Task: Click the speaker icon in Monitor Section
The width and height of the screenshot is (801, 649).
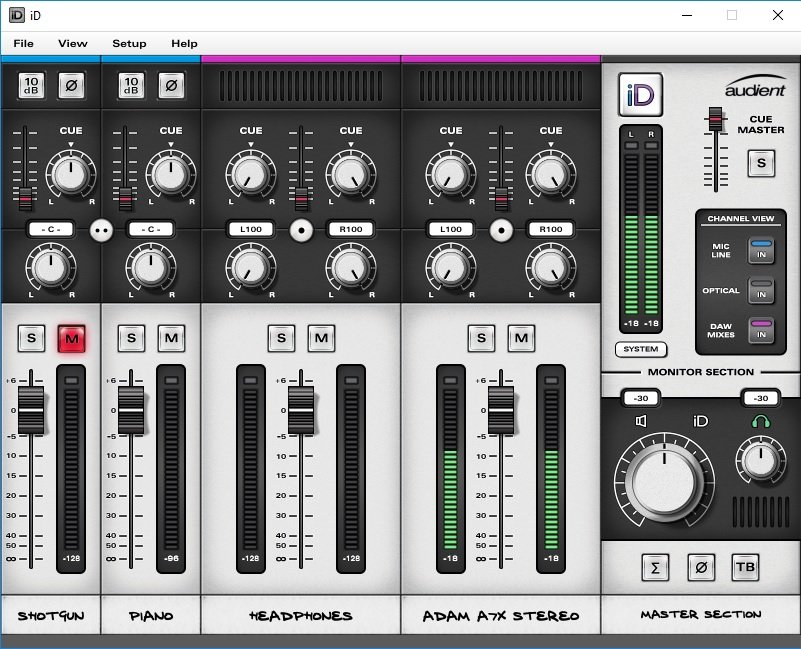Action: pos(641,421)
